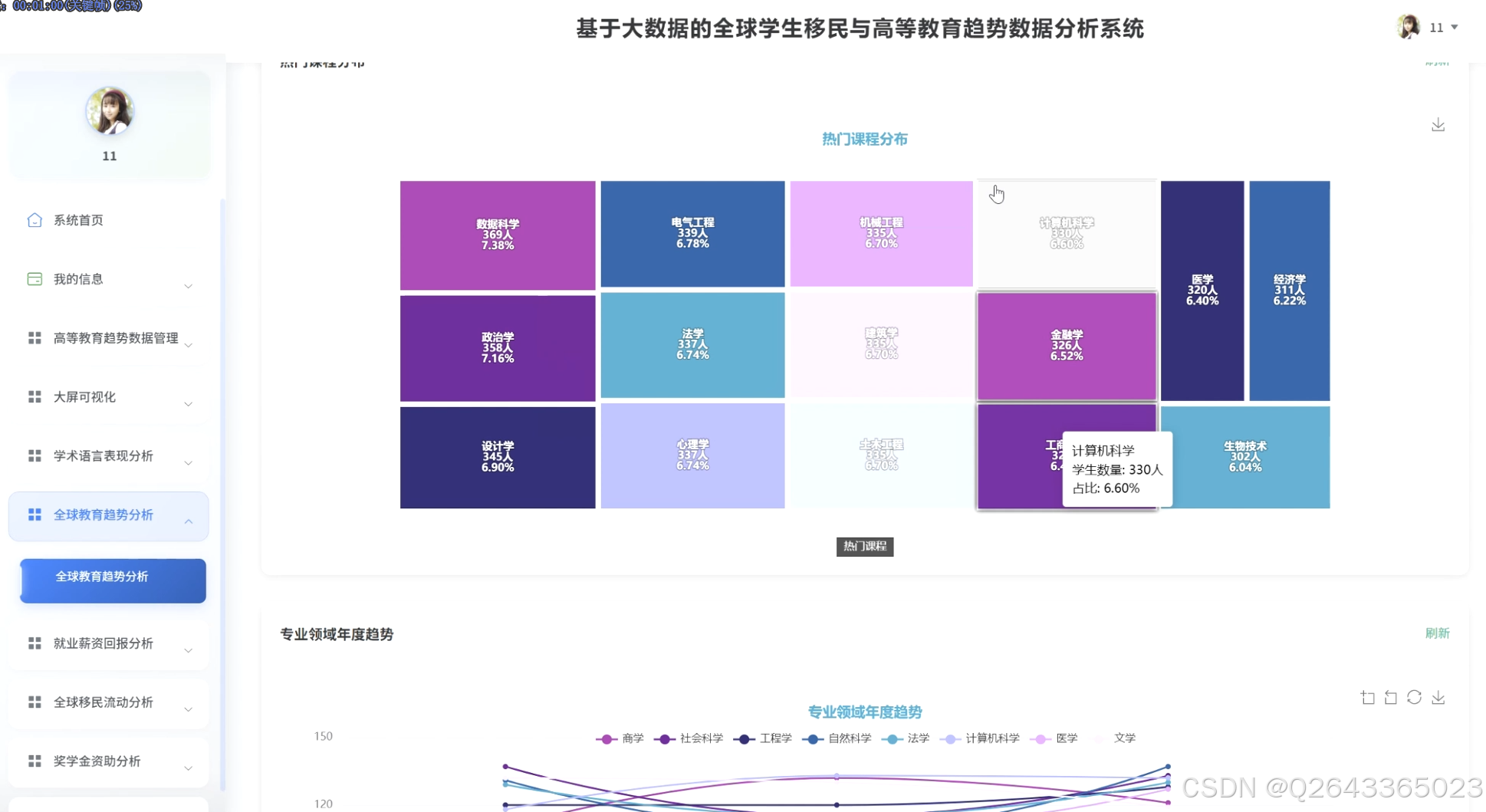
Task: Expand the 我的信息 chevron
Action: point(188,285)
